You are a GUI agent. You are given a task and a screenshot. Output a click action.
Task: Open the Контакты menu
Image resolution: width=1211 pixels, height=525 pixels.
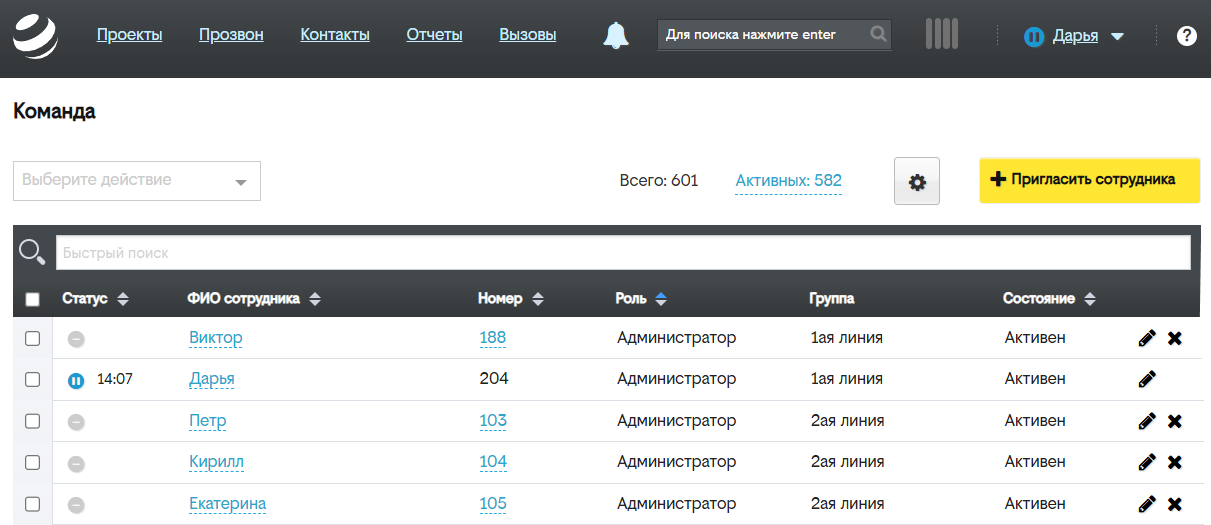pos(335,35)
